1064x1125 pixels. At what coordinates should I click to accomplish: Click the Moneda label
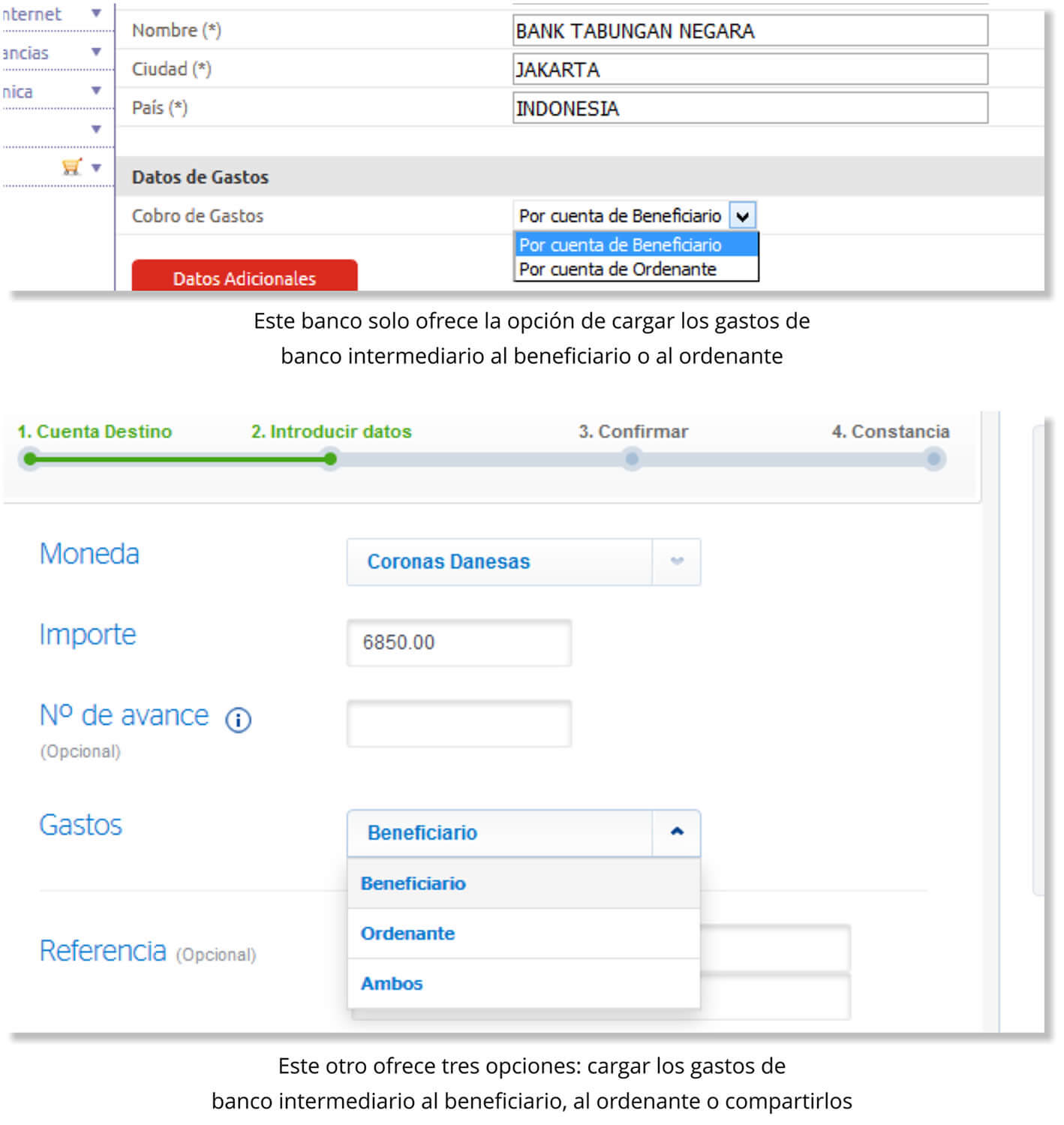[x=89, y=554]
